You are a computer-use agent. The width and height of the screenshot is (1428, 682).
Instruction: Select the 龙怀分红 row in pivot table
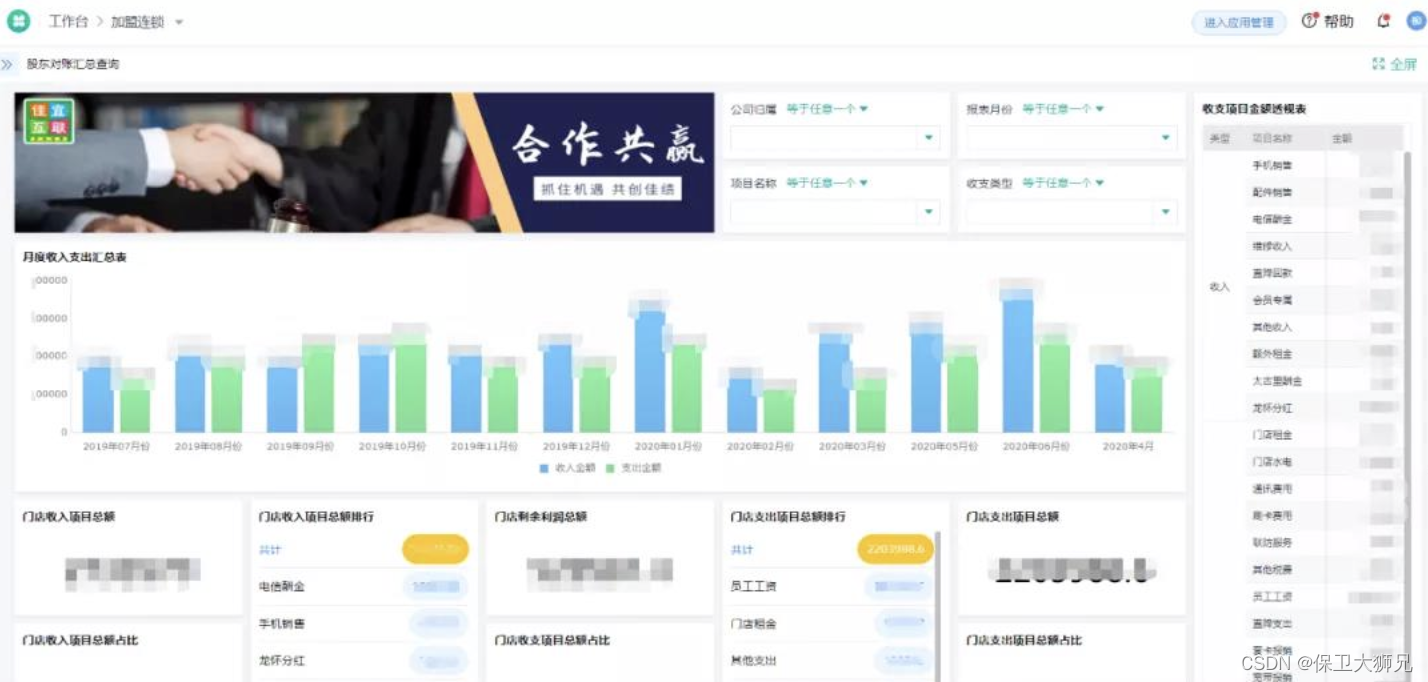1326,408
